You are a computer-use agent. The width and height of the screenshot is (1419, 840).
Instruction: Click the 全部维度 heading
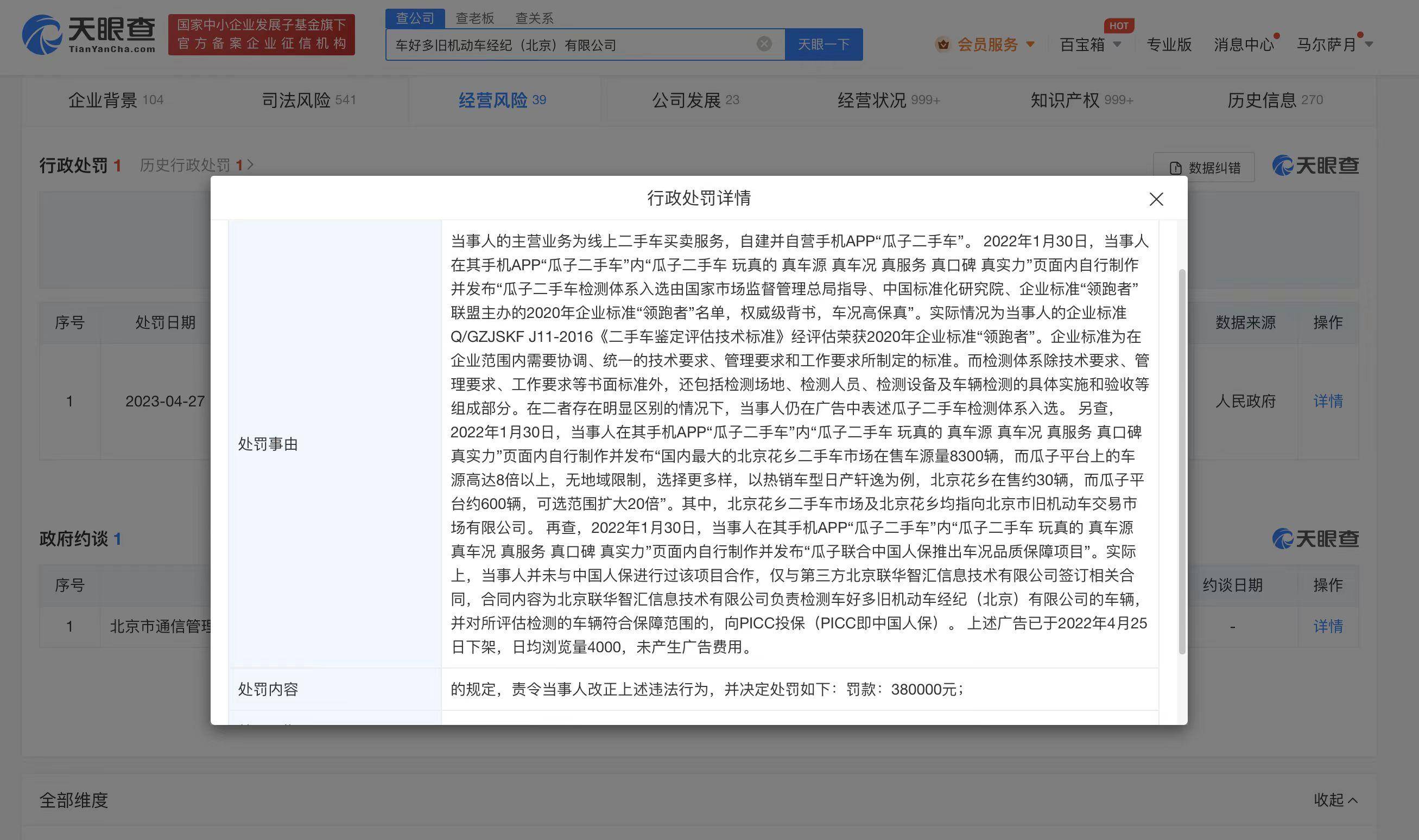click(73, 800)
